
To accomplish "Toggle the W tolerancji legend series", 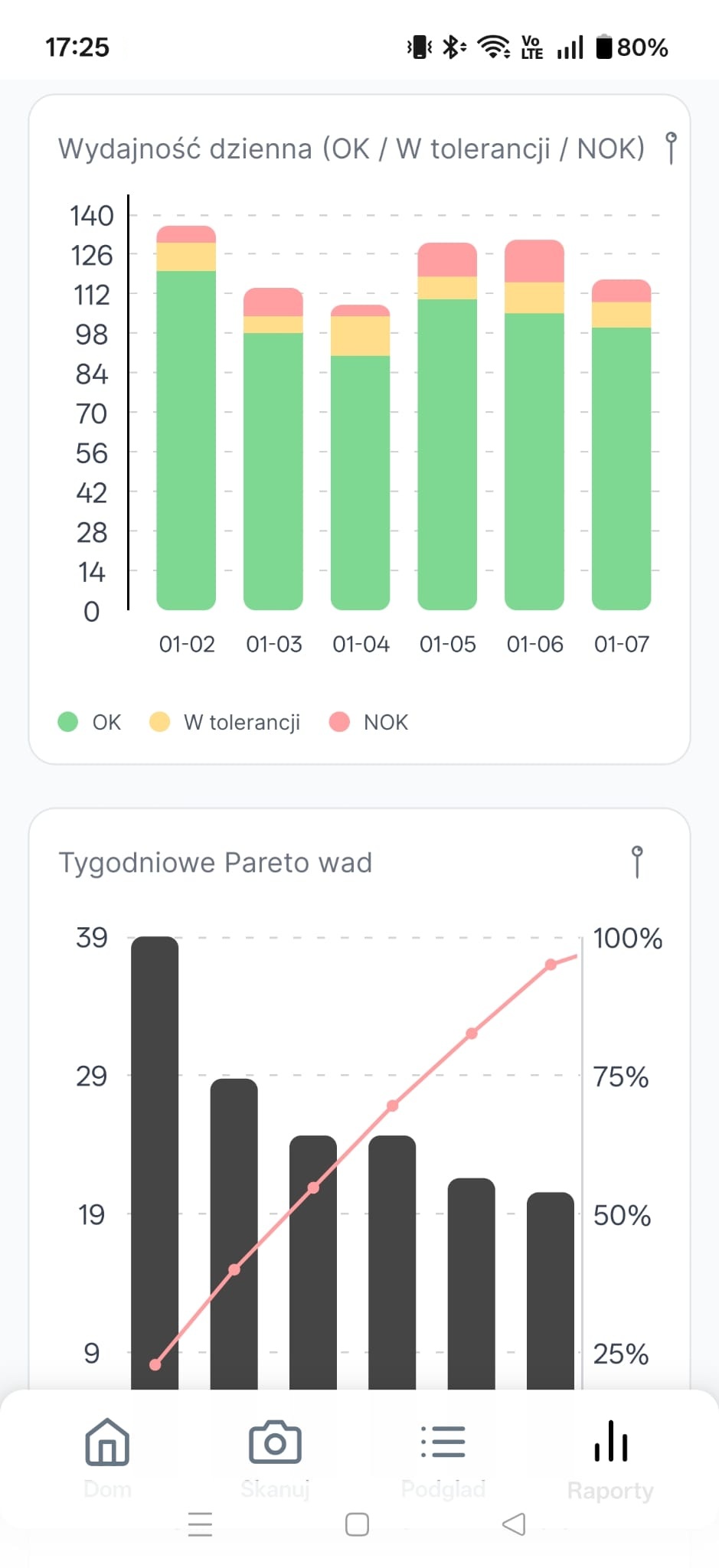I will [x=240, y=722].
